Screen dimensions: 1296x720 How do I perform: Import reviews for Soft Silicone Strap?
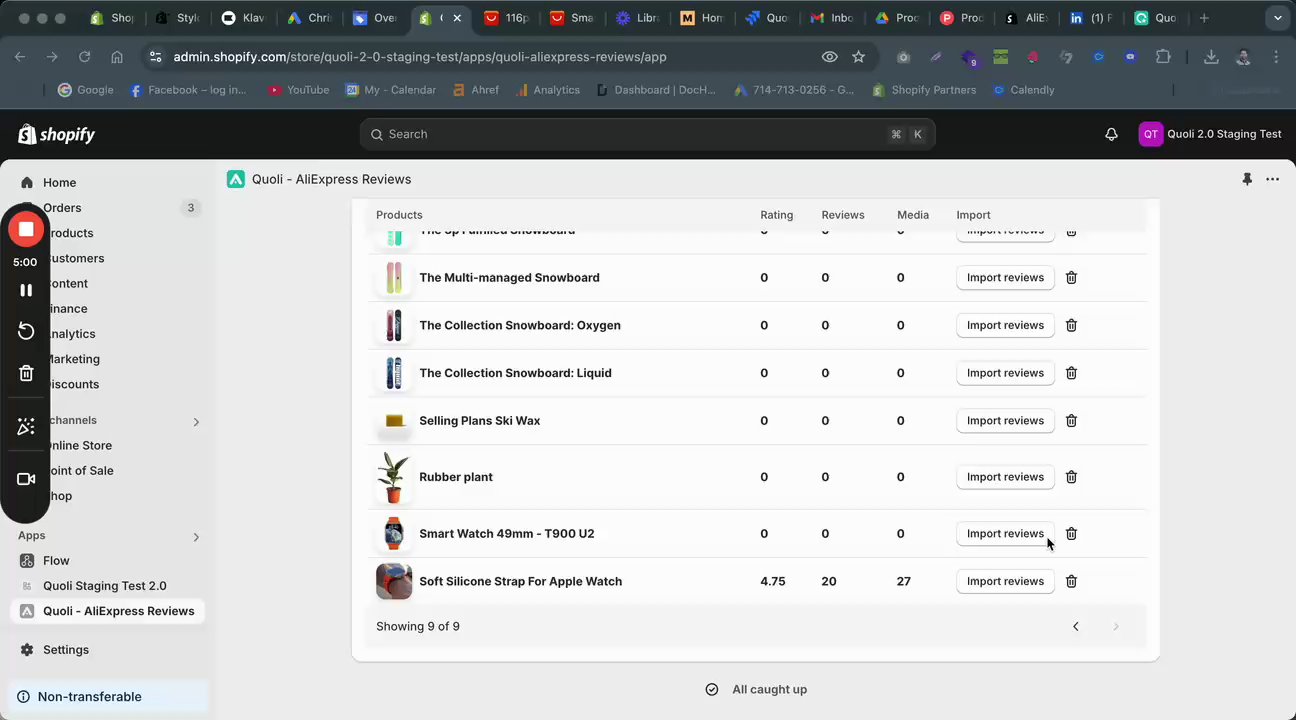(1005, 581)
